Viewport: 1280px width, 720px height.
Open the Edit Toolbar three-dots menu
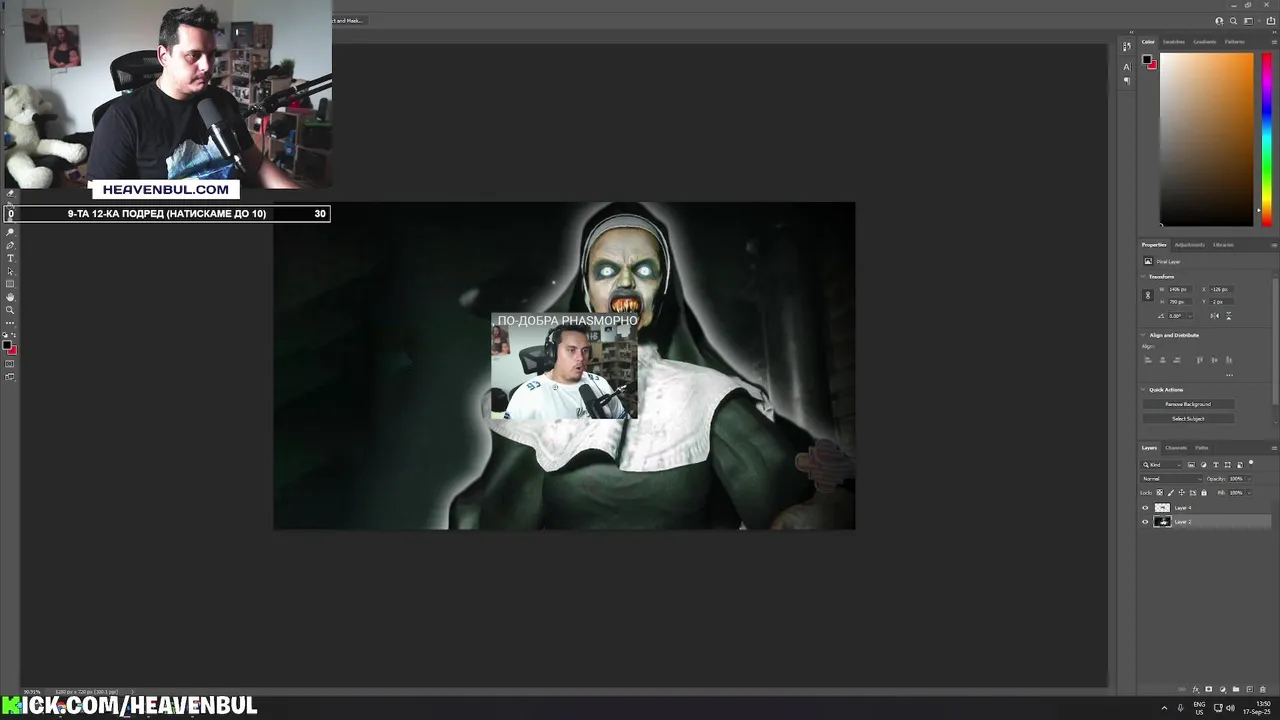(x=10, y=323)
